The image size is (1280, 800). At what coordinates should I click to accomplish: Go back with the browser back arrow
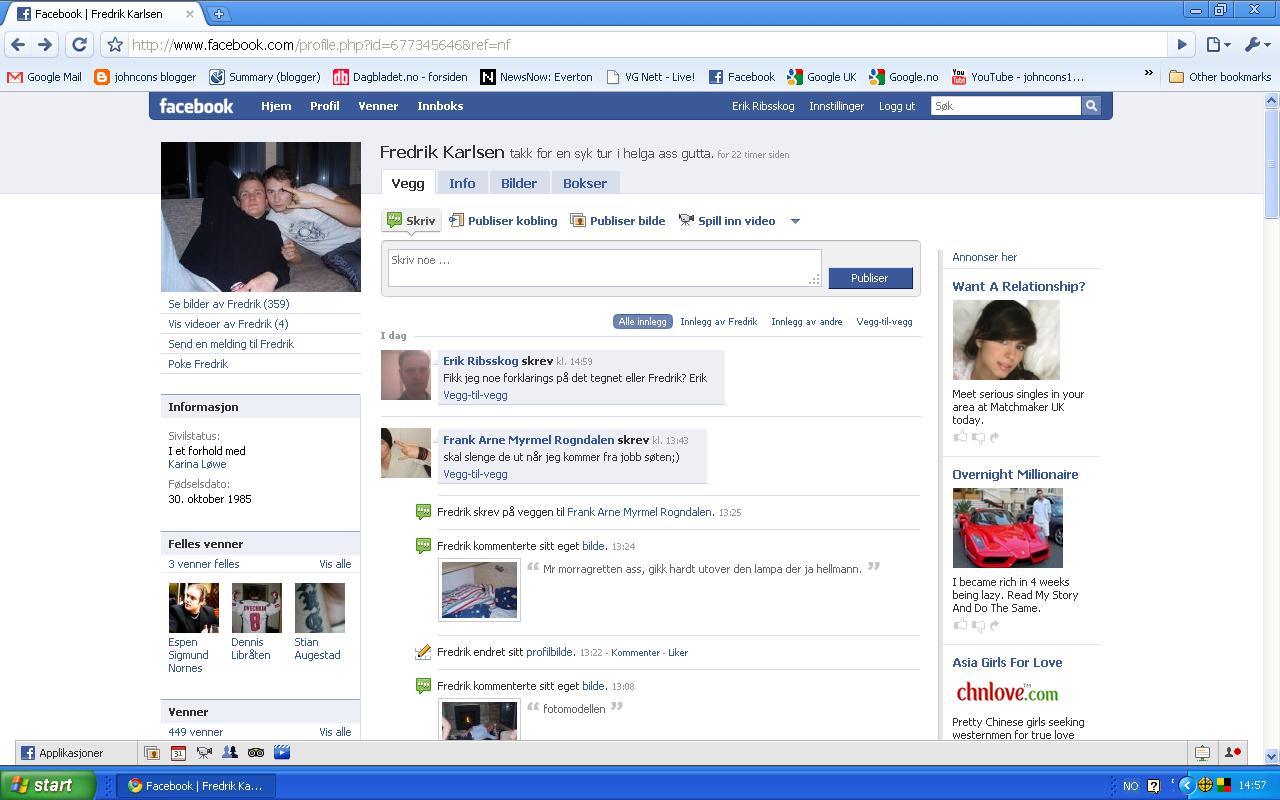tap(17, 45)
